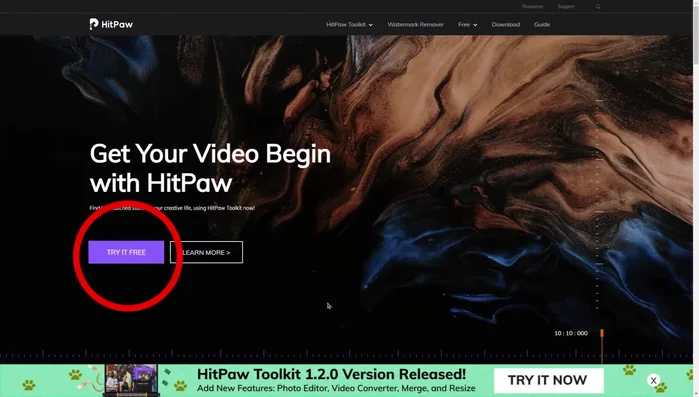Viewport: 699px width, 397px height.
Task: Expand the HitPaw Toolkit menu
Action: [349, 25]
